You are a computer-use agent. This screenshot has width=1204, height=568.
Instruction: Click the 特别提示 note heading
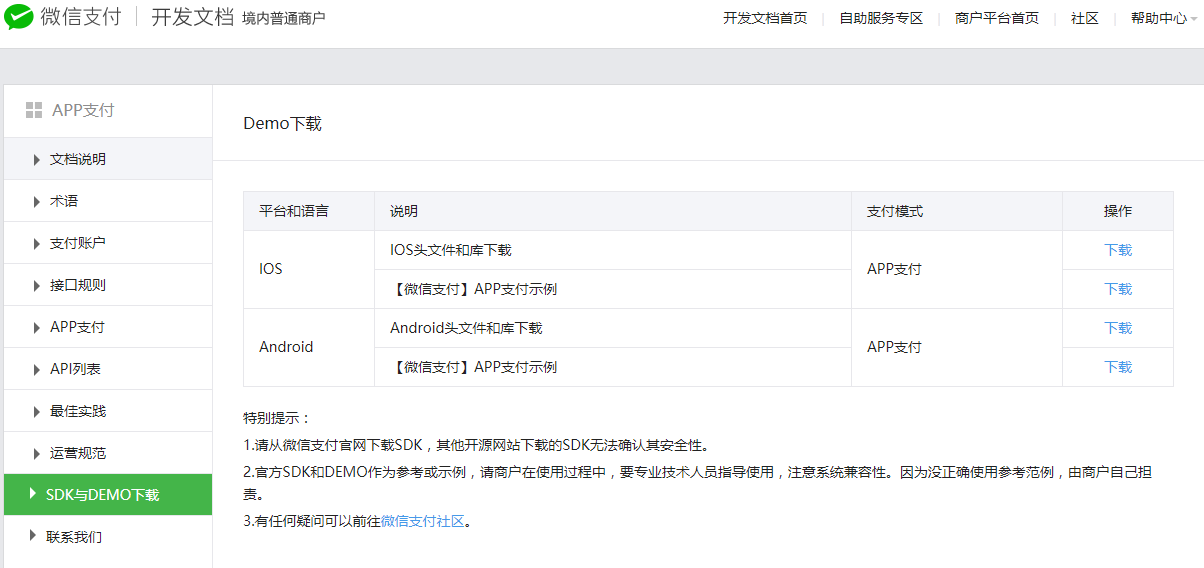pyautogui.click(x=277, y=417)
